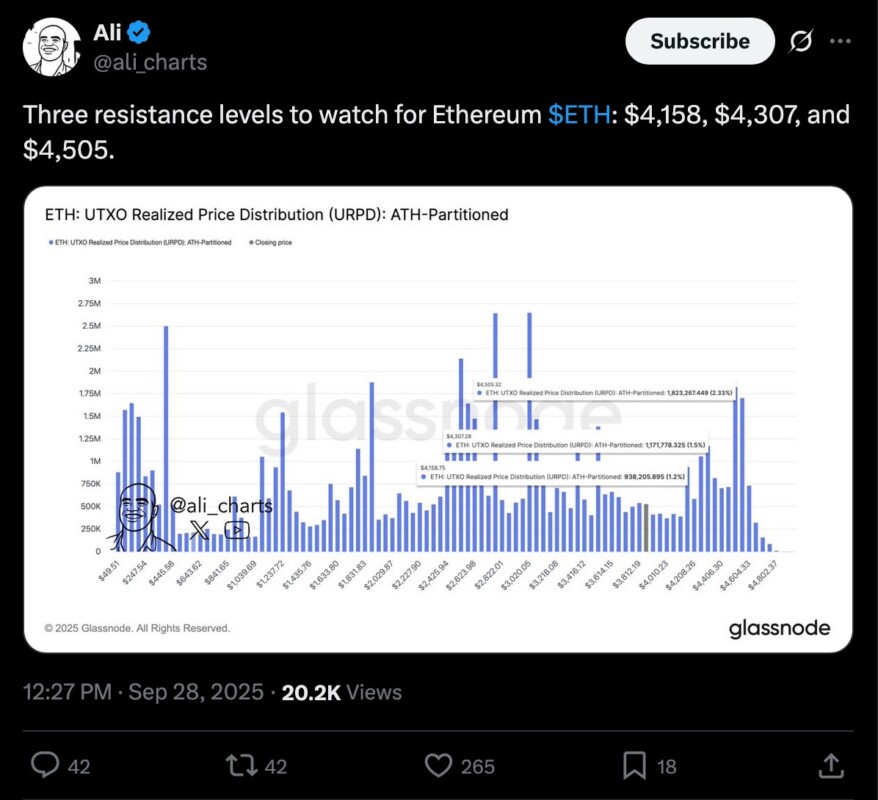Toggle the bookmark icon on this post
Image resolution: width=878 pixels, height=800 pixels.
click(634, 766)
